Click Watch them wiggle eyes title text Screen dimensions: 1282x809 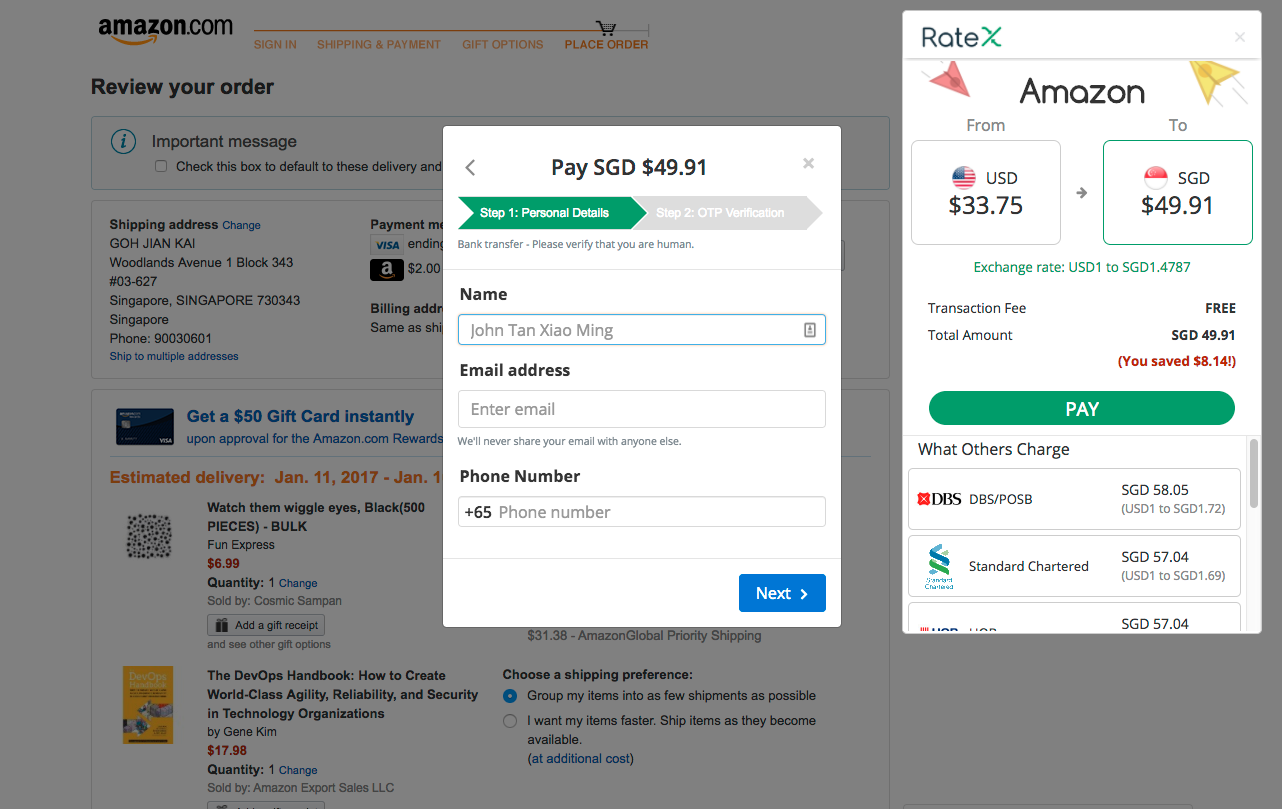316,517
